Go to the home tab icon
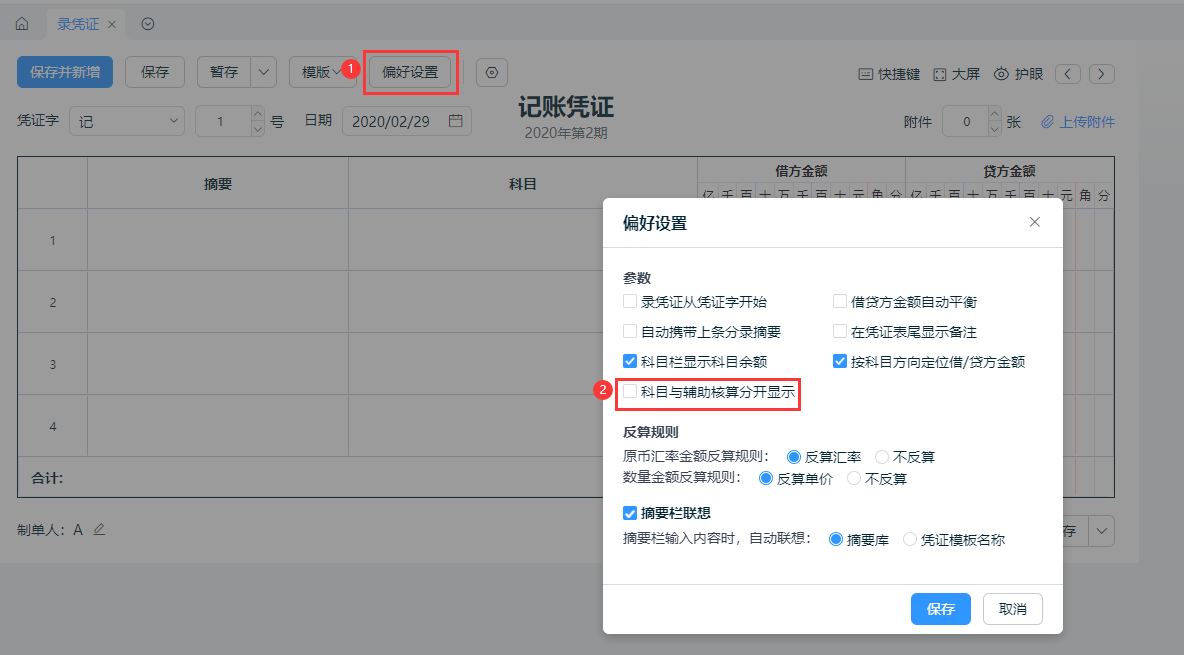The width and height of the screenshot is (1184, 655). pos(22,24)
